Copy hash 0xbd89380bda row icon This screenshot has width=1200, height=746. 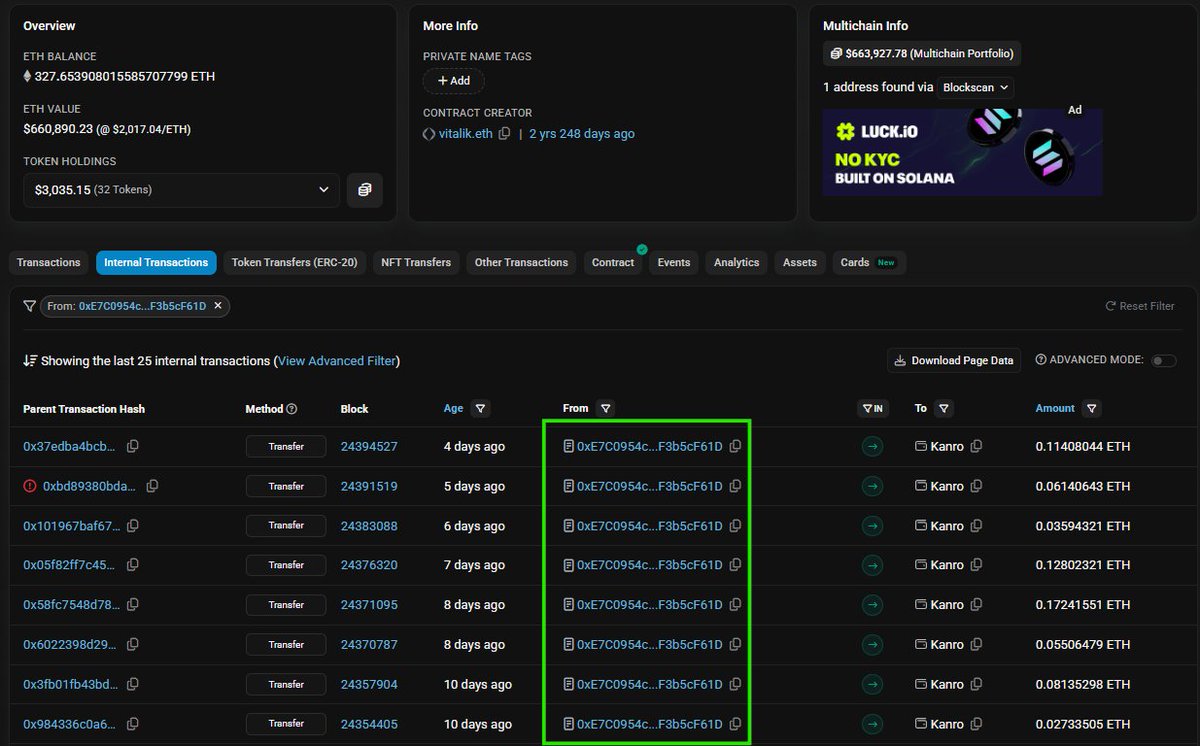click(153, 486)
